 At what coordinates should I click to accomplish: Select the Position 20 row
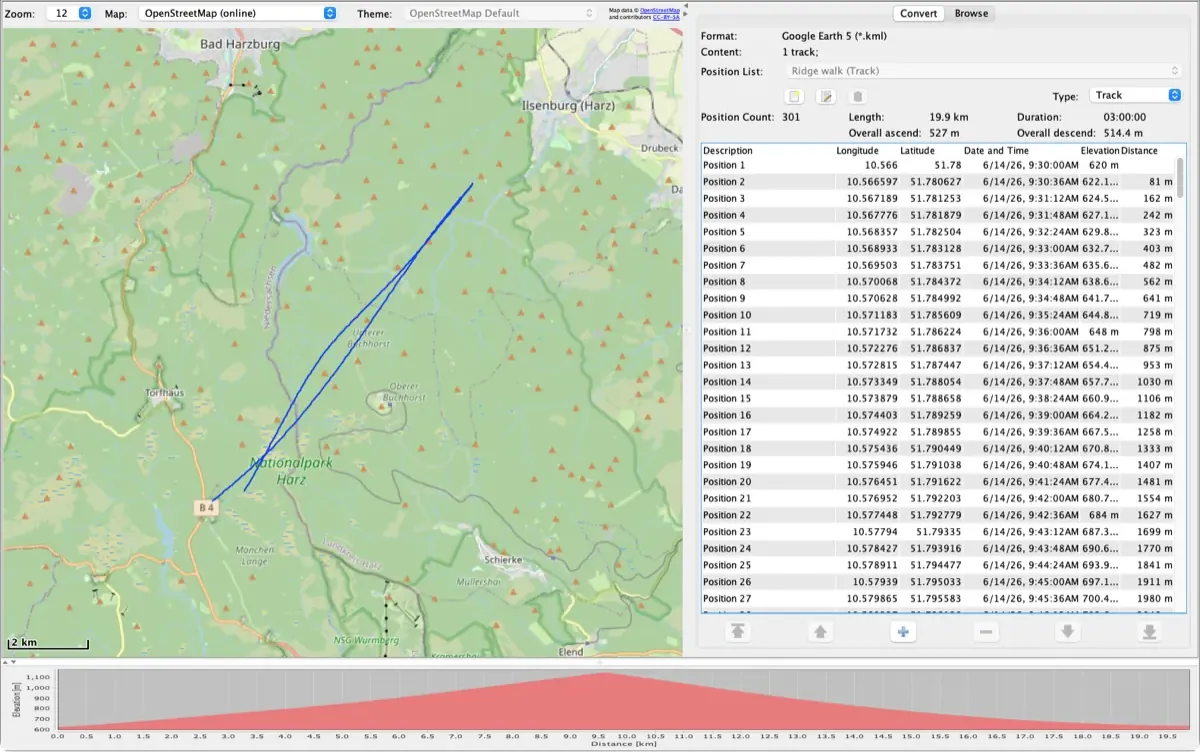[x=938, y=482]
